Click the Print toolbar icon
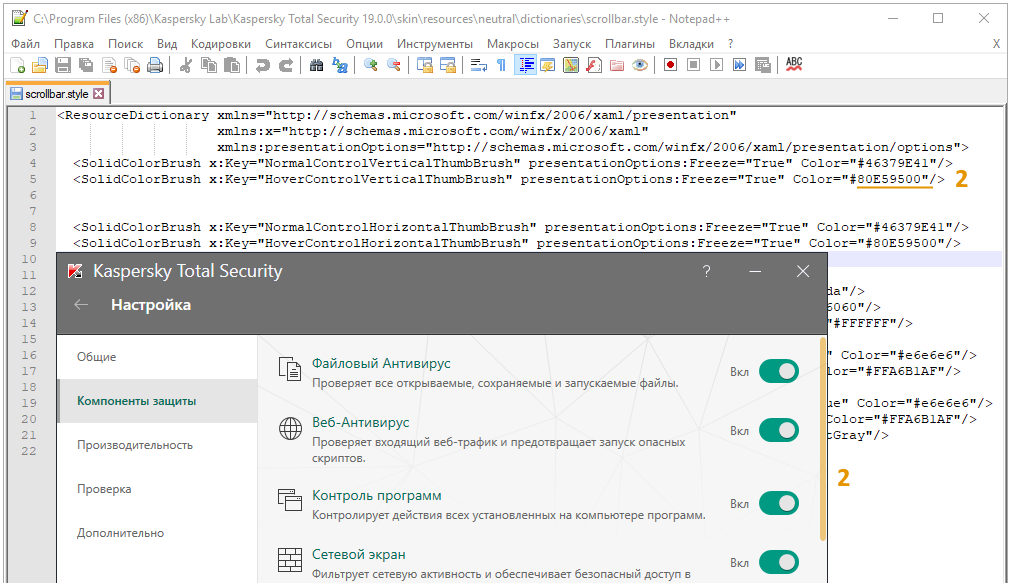Image resolution: width=1012 pixels, height=583 pixels. coord(155,65)
